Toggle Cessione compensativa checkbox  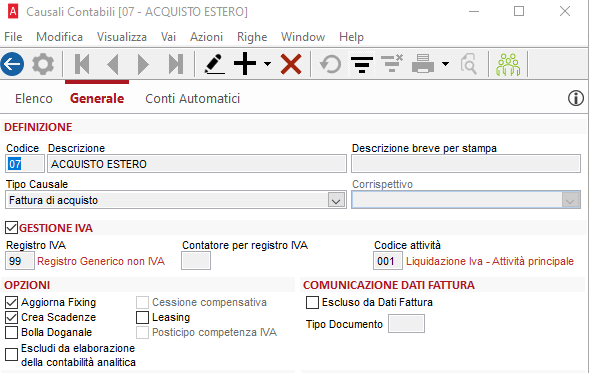[142, 302]
